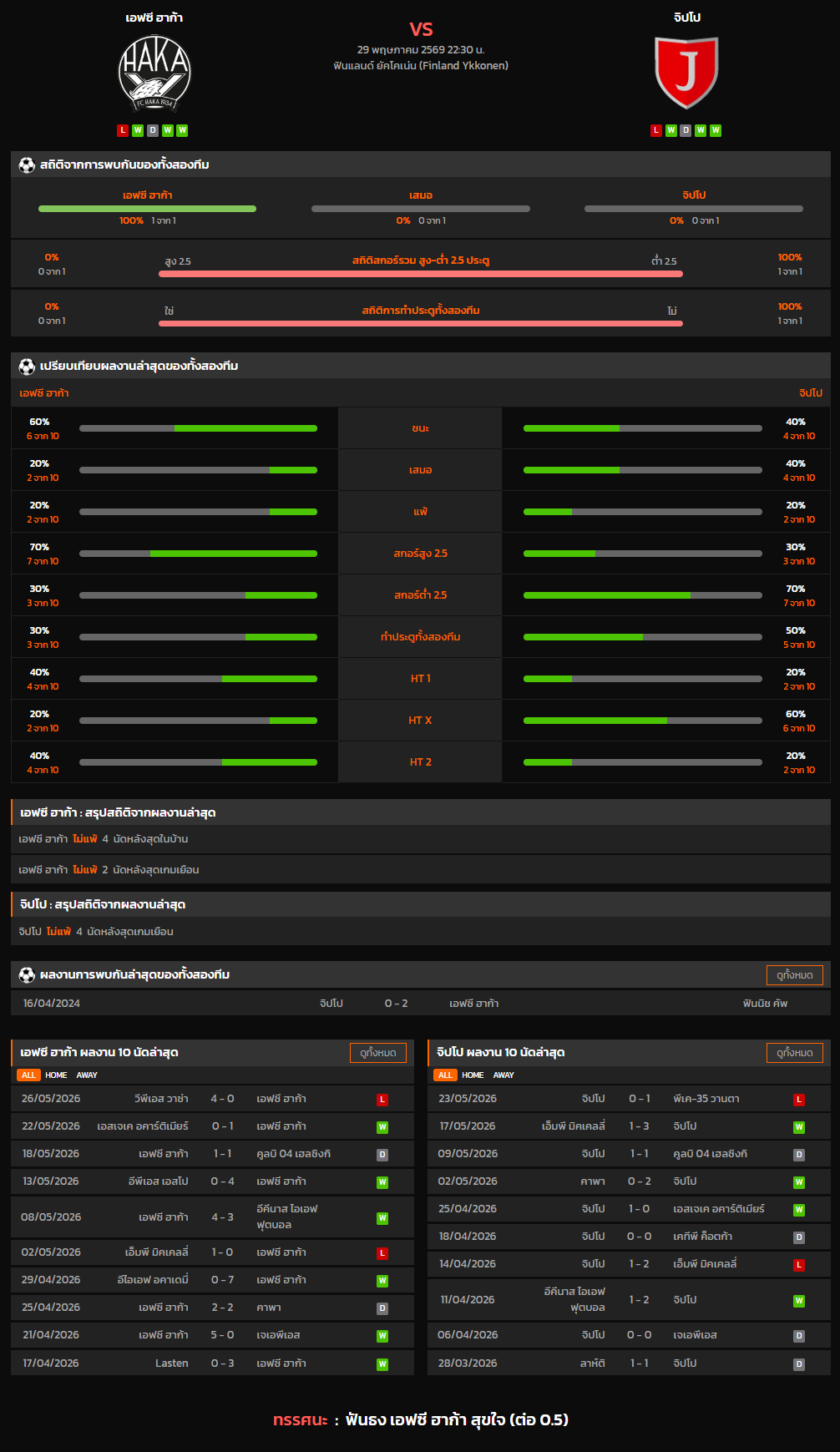Select HOME tab in JIPPO last 10 matches
Screen dimensions: 840x1452
click(473, 1075)
